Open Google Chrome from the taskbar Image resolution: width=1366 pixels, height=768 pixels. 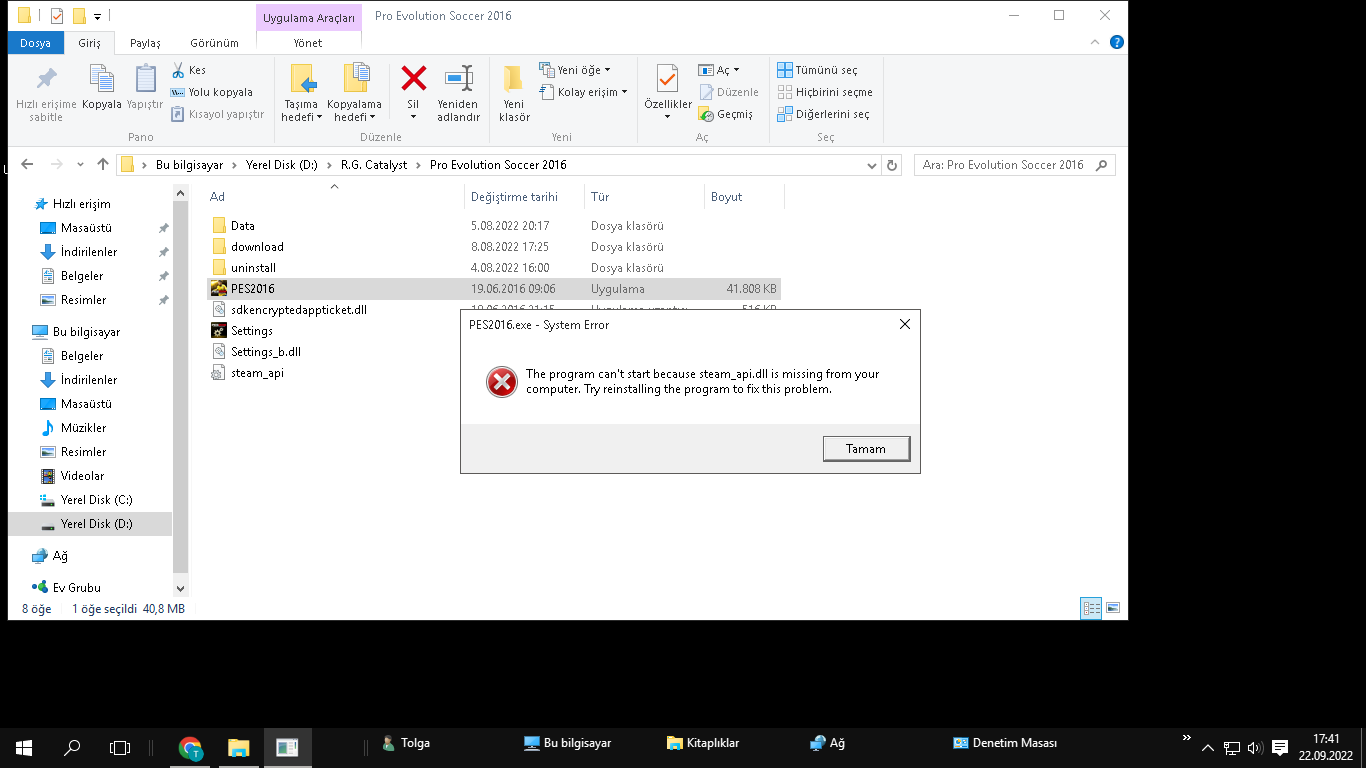tap(190, 746)
